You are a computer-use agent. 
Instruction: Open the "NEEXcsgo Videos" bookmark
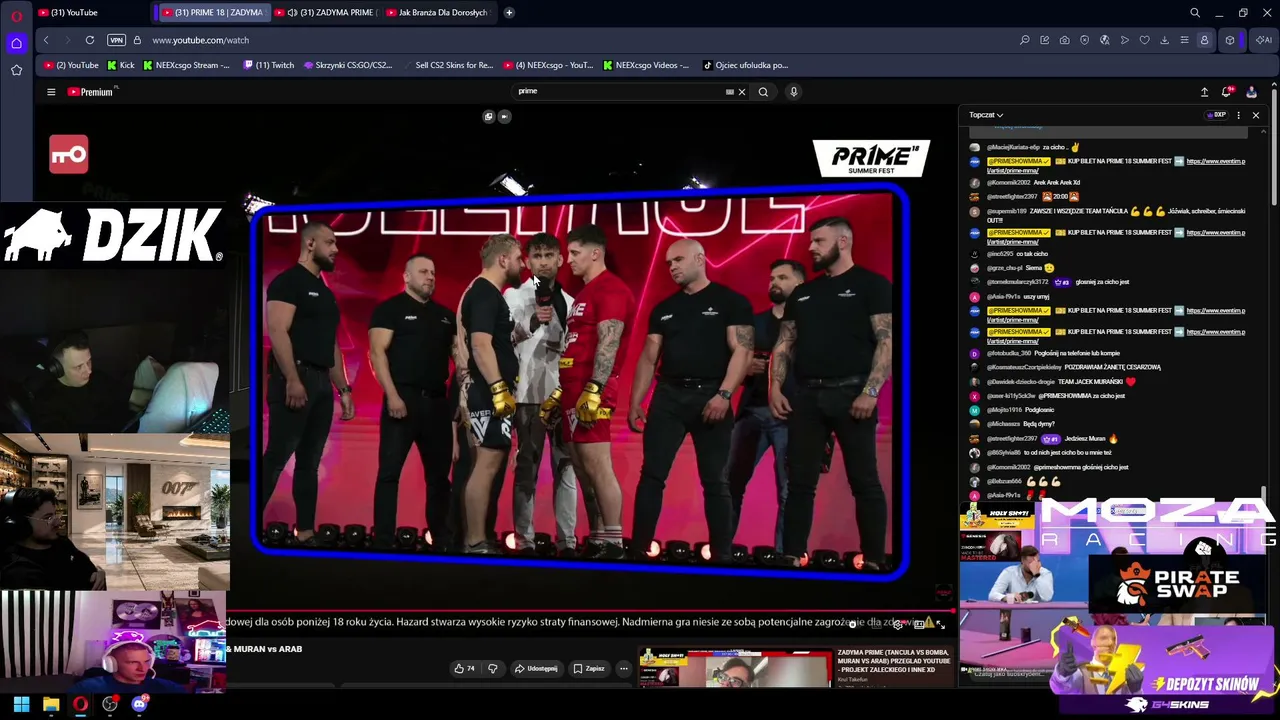646,65
